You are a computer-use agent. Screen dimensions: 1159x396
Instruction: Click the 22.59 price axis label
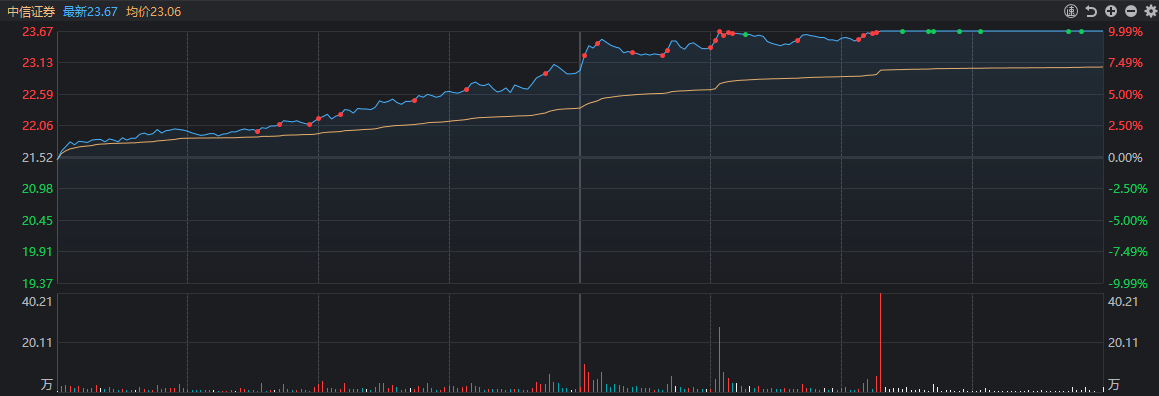[x=38, y=95]
